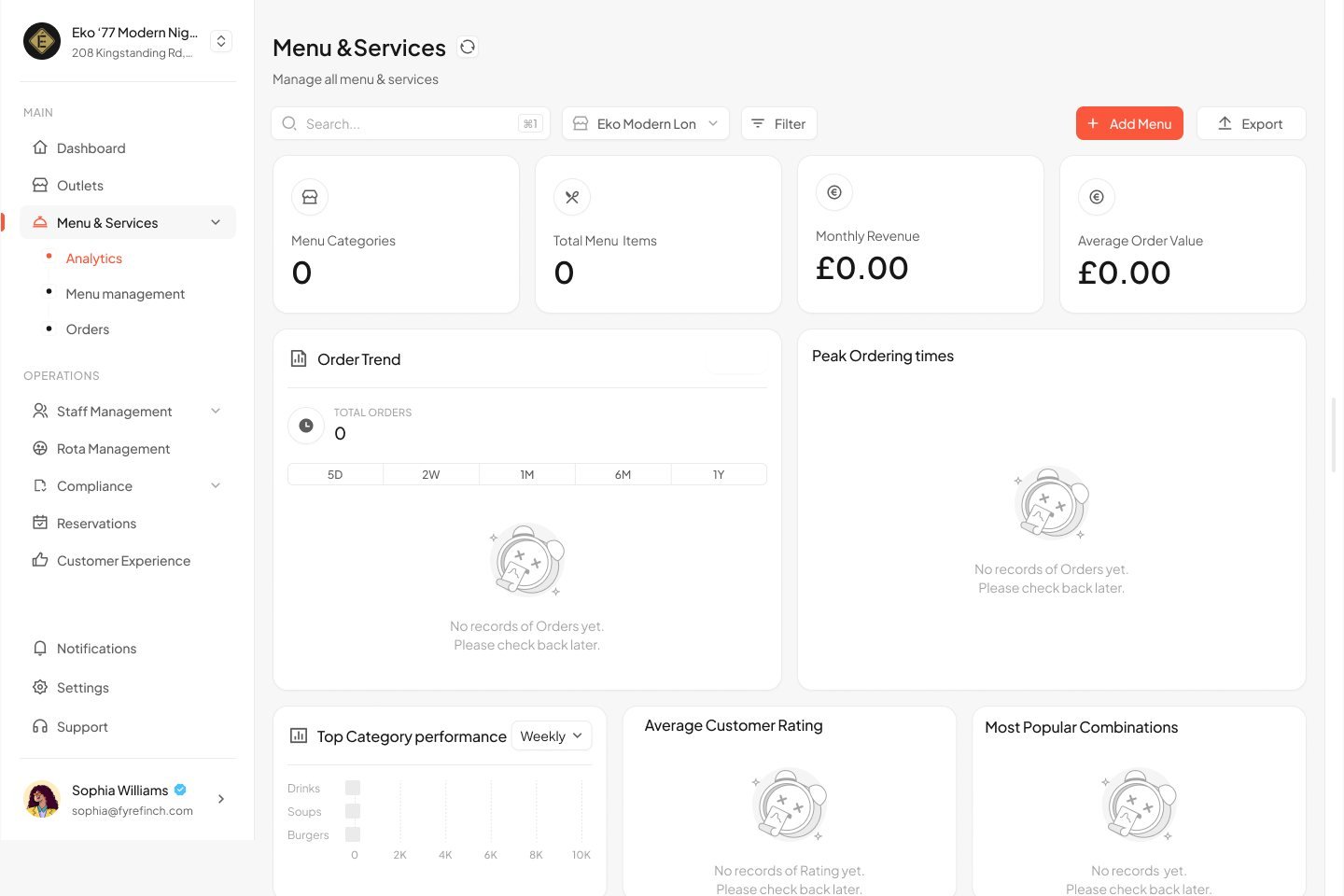The image size is (1344, 896).
Task: Click the Rota Management icon
Action: 40,448
